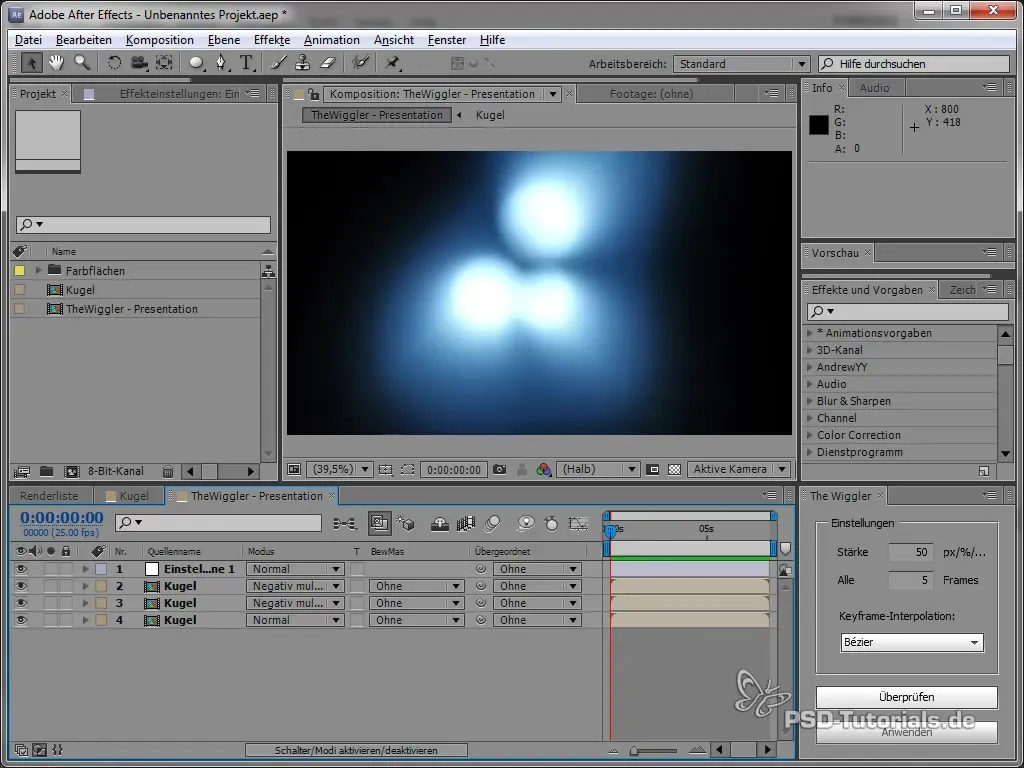Image resolution: width=1024 pixels, height=768 pixels.
Task: Select the Eraser tool
Action: 328,63
